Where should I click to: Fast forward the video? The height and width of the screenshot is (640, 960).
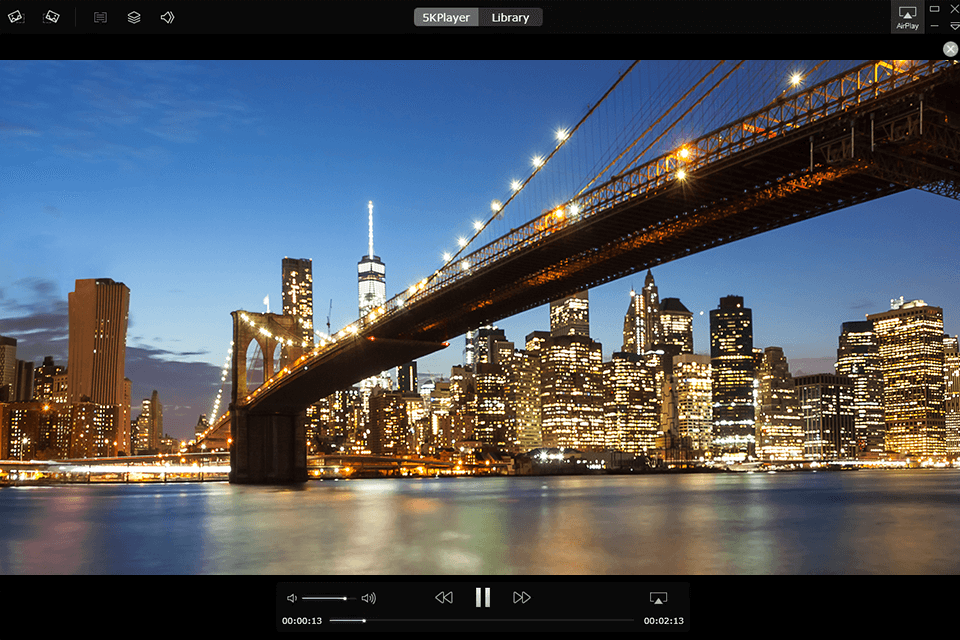coord(522,597)
